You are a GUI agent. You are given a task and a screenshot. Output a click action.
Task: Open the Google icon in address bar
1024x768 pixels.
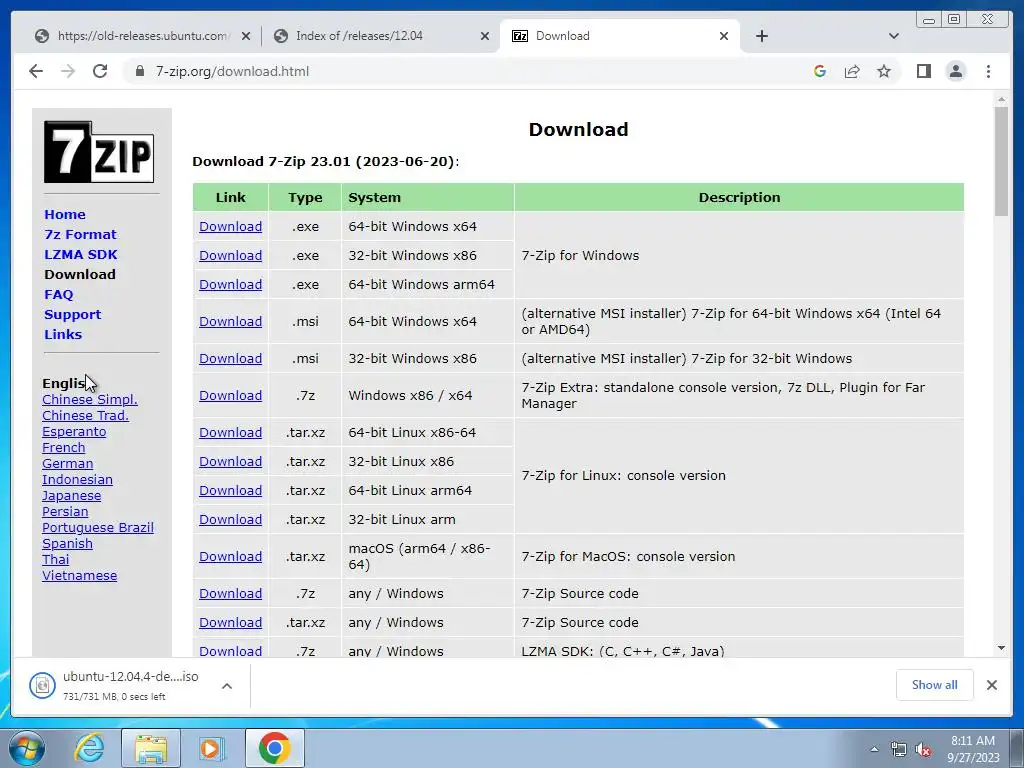pyautogui.click(x=820, y=71)
